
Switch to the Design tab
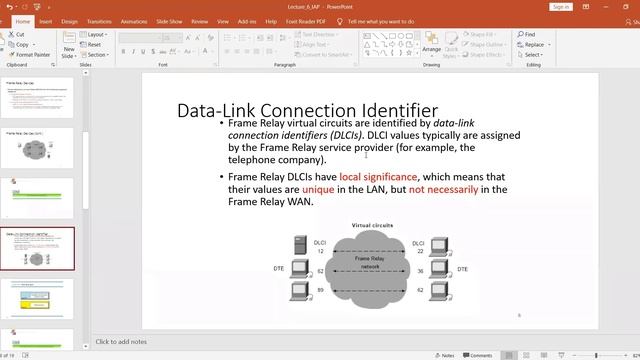[x=69, y=22]
